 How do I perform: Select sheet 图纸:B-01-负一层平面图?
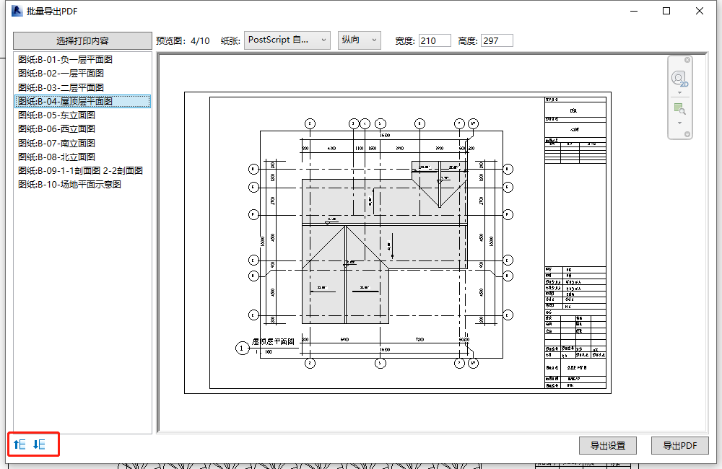(66, 60)
